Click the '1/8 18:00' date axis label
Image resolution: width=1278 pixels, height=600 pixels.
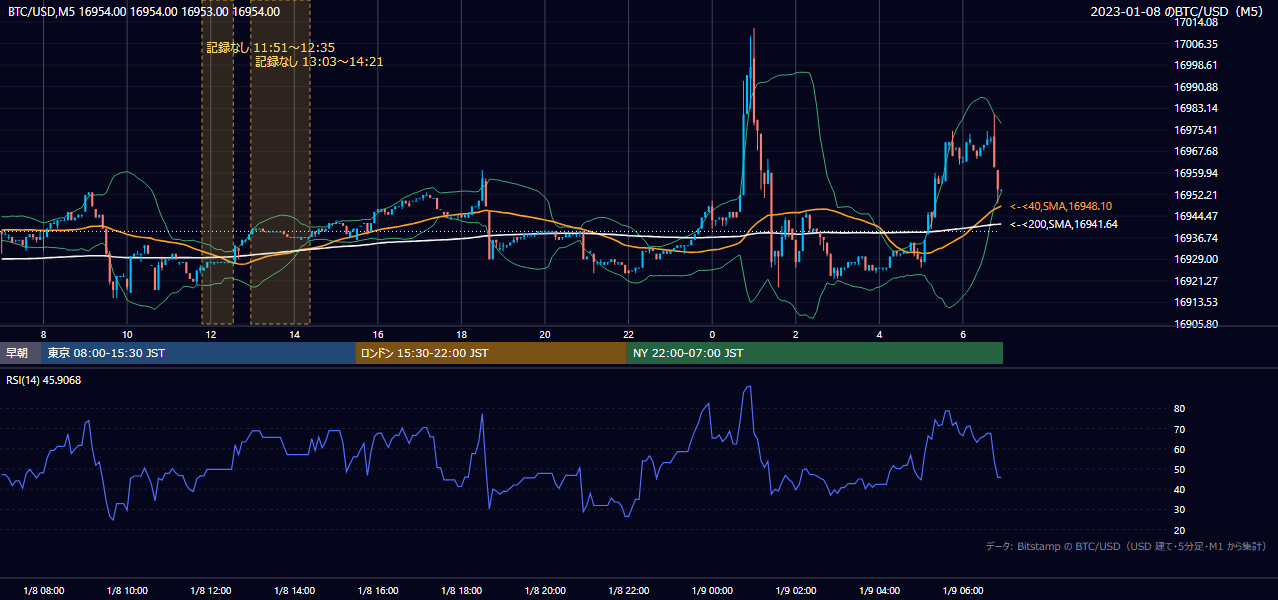click(x=461, y=591)
